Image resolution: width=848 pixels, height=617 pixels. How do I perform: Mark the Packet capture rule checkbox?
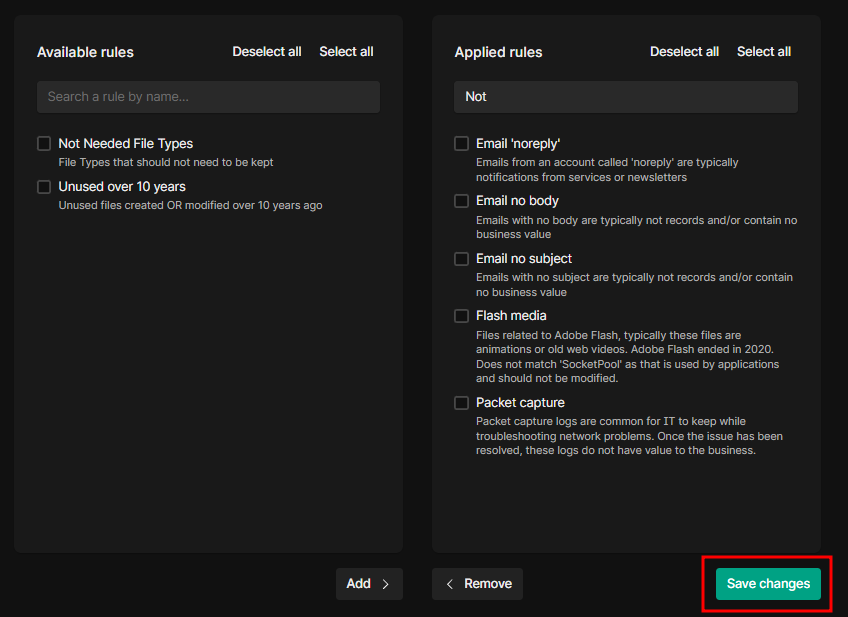click(461, 403)
